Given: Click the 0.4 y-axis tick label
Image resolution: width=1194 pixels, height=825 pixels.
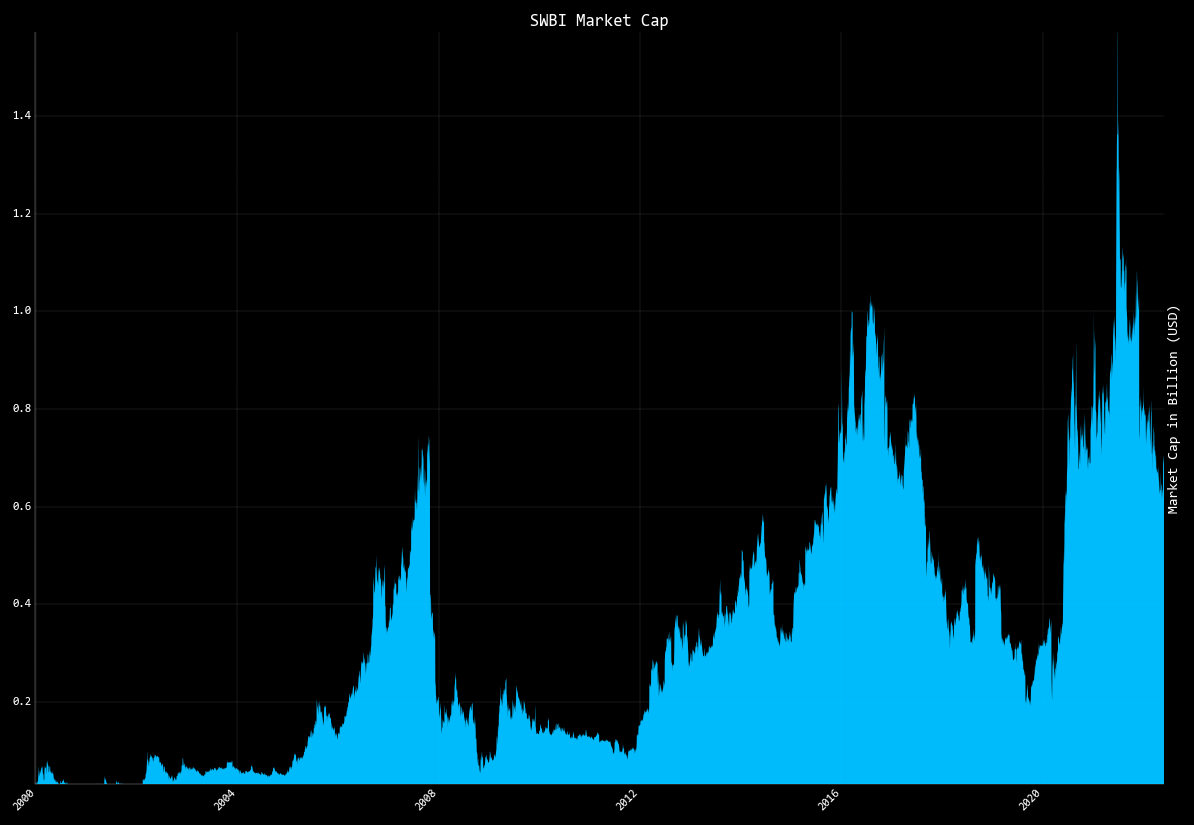Looking at the screenshot, I should [x=21, y=604].
